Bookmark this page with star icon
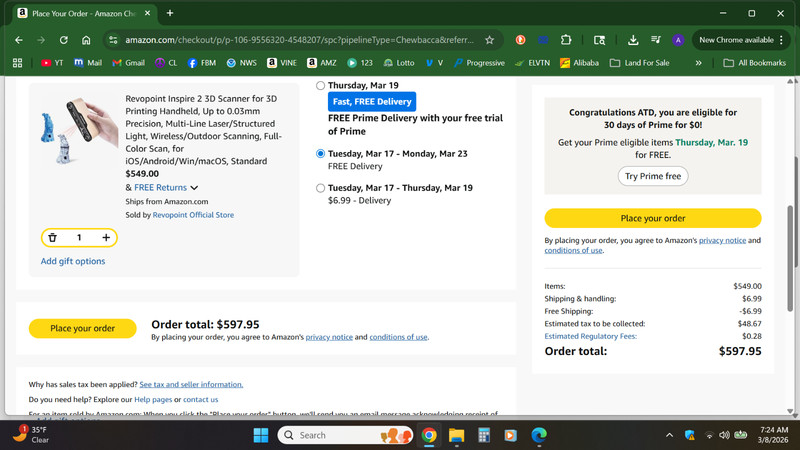Image resolution: width=800 pixels, height=450 pixels. (x=489, y=40)
